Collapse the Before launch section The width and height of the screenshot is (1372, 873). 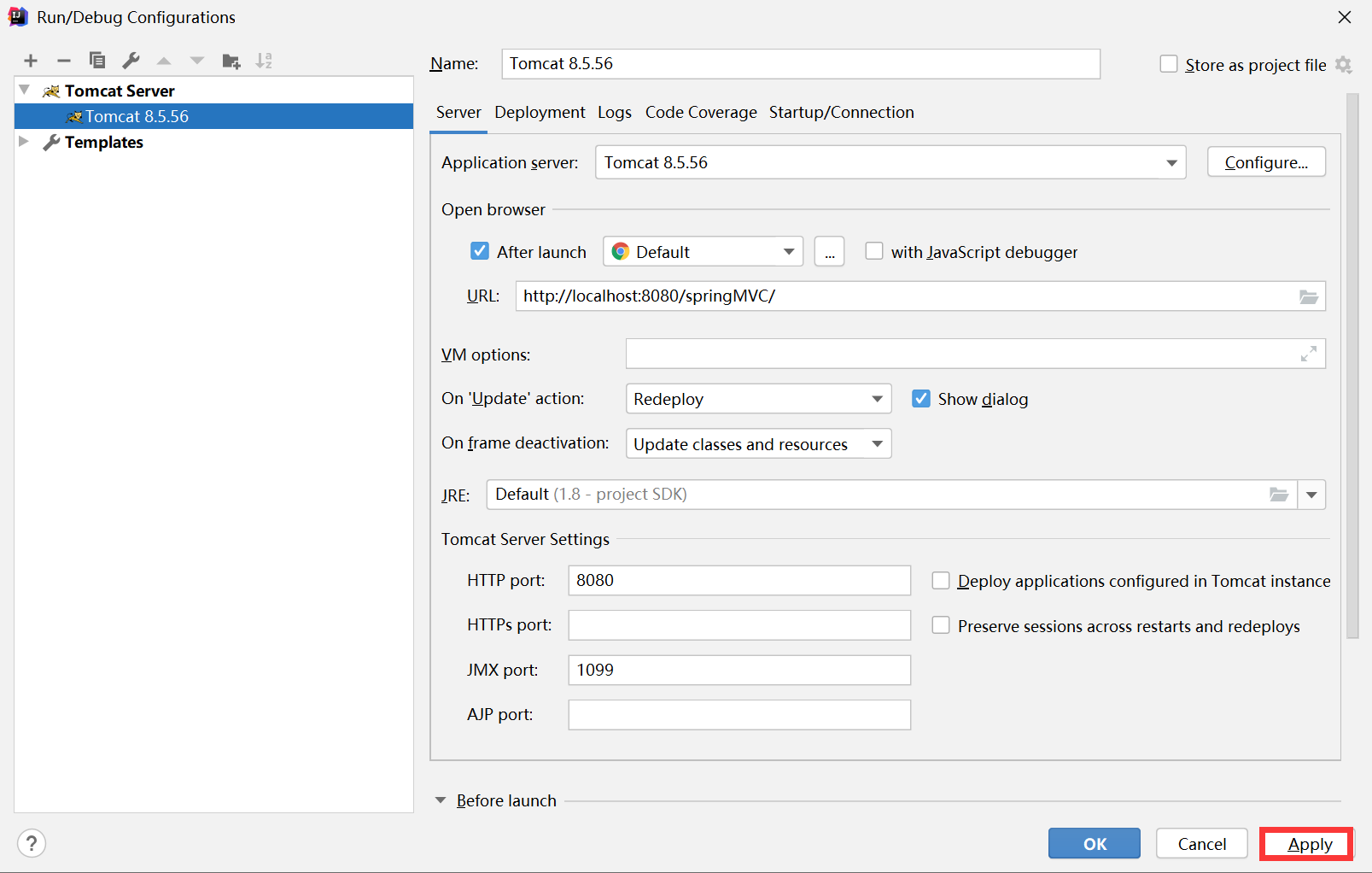click(441, 800)
